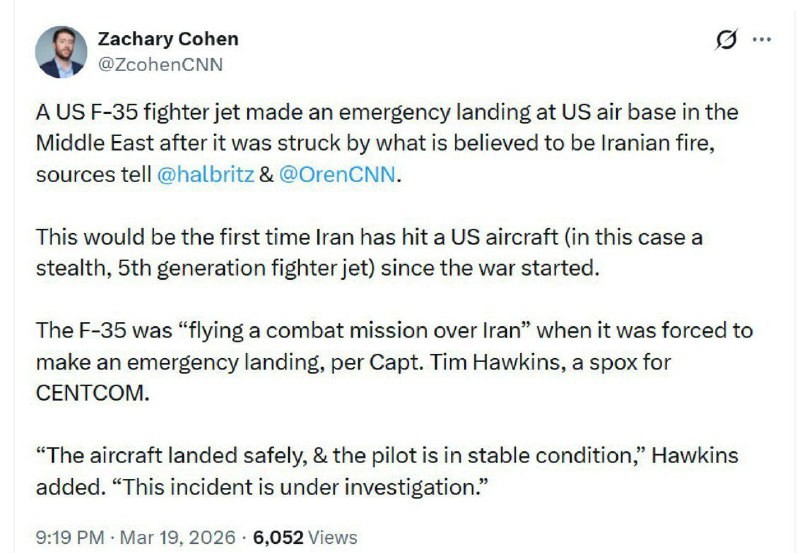Open the @ZcohenCNN handle link
The height and width of the screenshot is (553, 800).
160,65
